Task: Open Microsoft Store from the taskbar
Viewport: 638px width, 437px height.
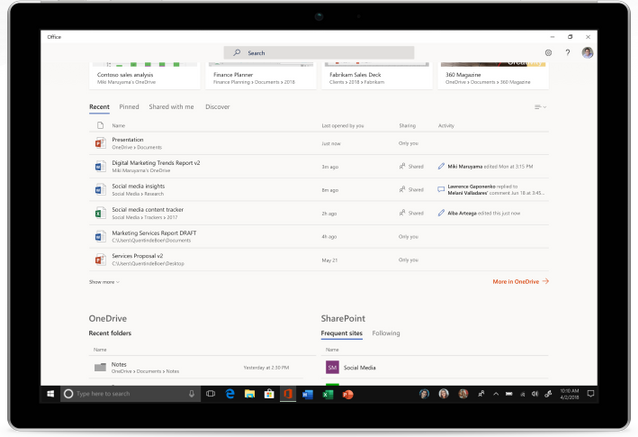Action: 269,394
